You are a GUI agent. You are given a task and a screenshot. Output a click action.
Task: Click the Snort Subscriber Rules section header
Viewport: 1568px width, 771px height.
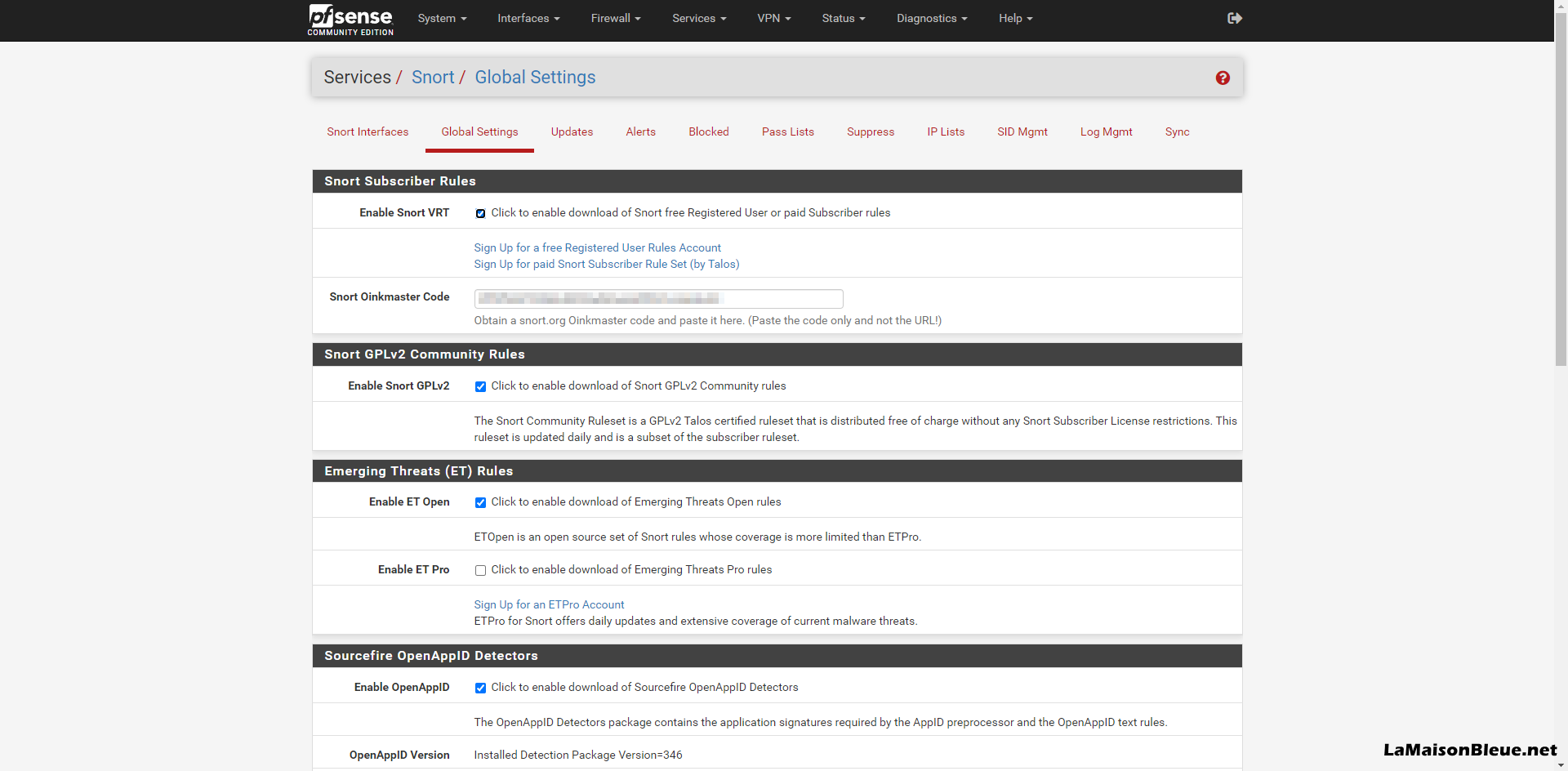point(777,181)
